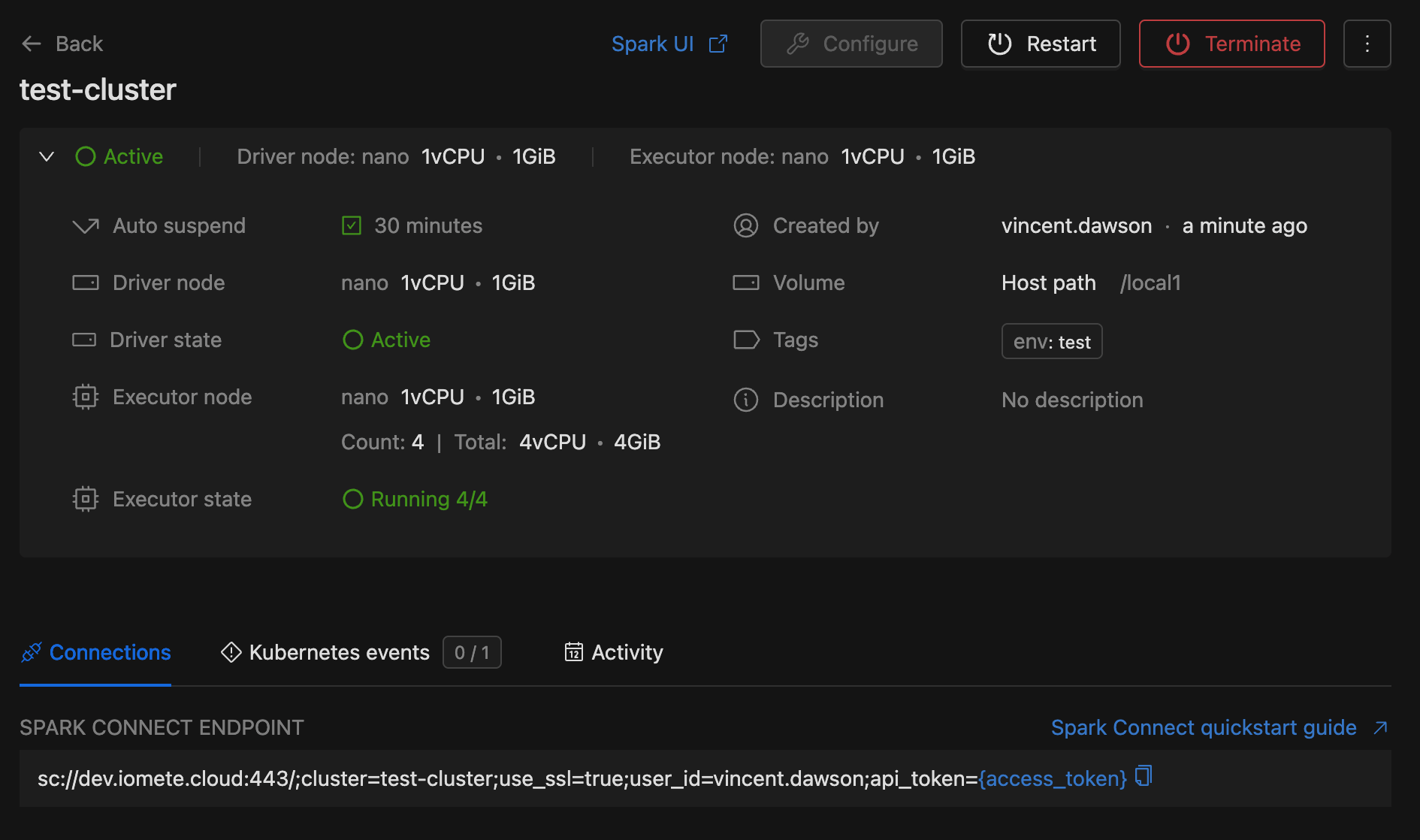
Task: Click the 'a minute ago' timestamp
Action: [1245, 225]
